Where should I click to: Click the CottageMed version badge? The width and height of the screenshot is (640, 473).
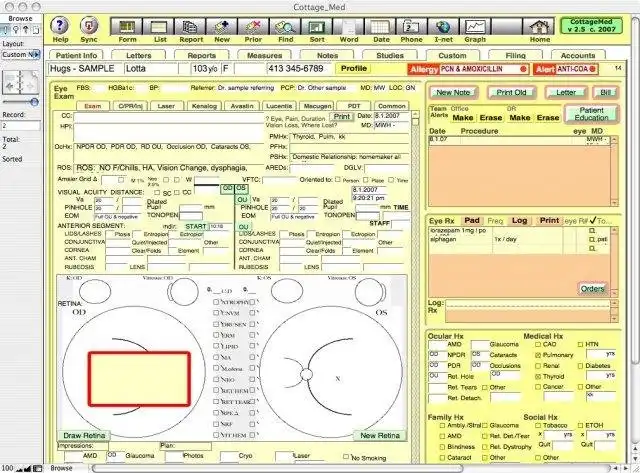point(591,26)
